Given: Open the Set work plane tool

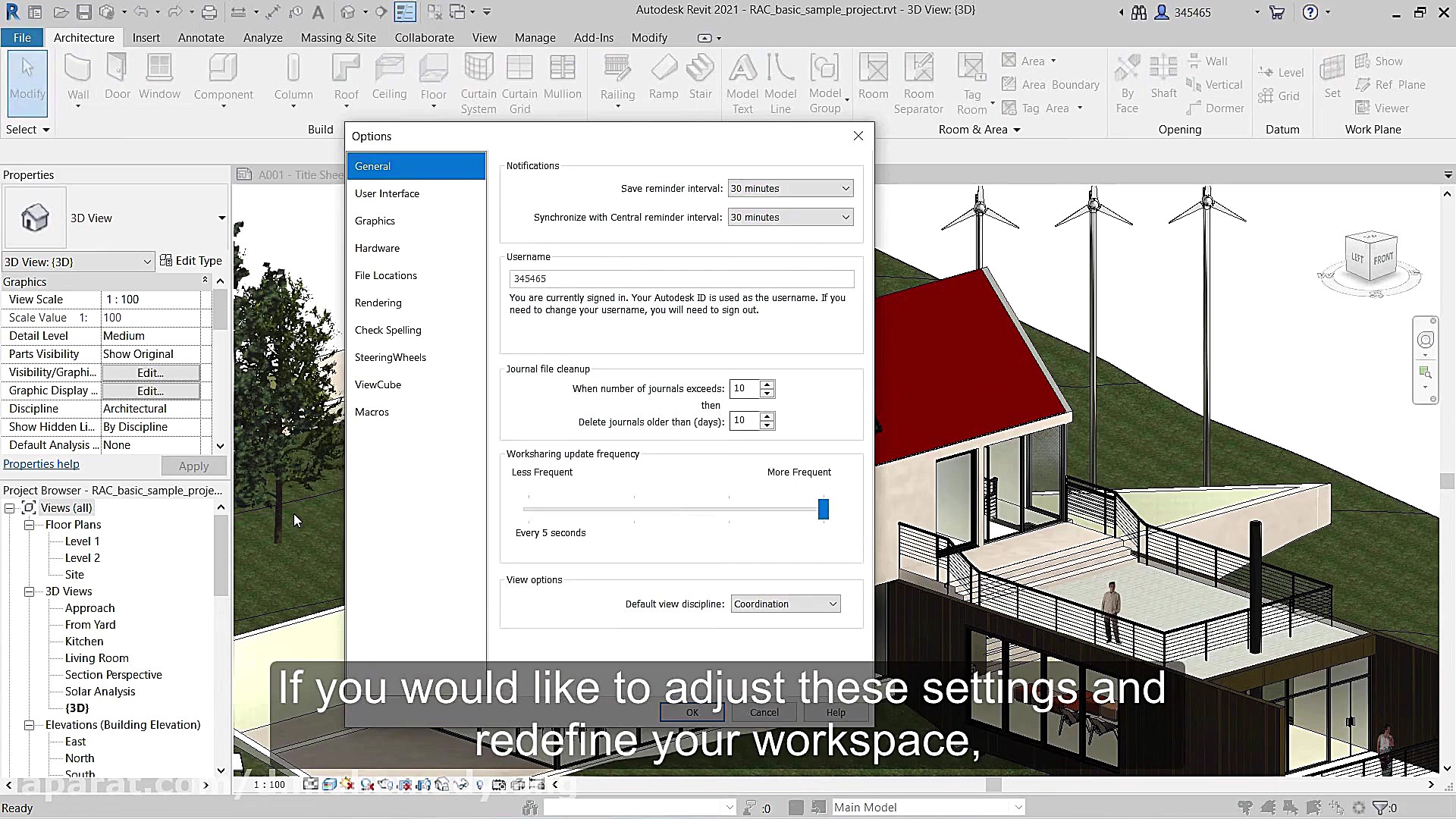Looking at the screenshot, I should coord(1332,78).
